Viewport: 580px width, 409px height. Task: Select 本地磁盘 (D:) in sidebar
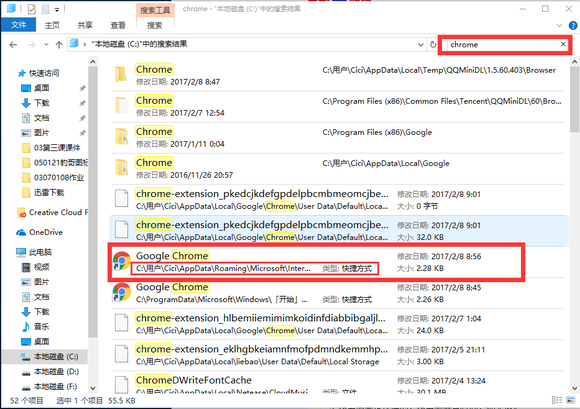[56, 372]
